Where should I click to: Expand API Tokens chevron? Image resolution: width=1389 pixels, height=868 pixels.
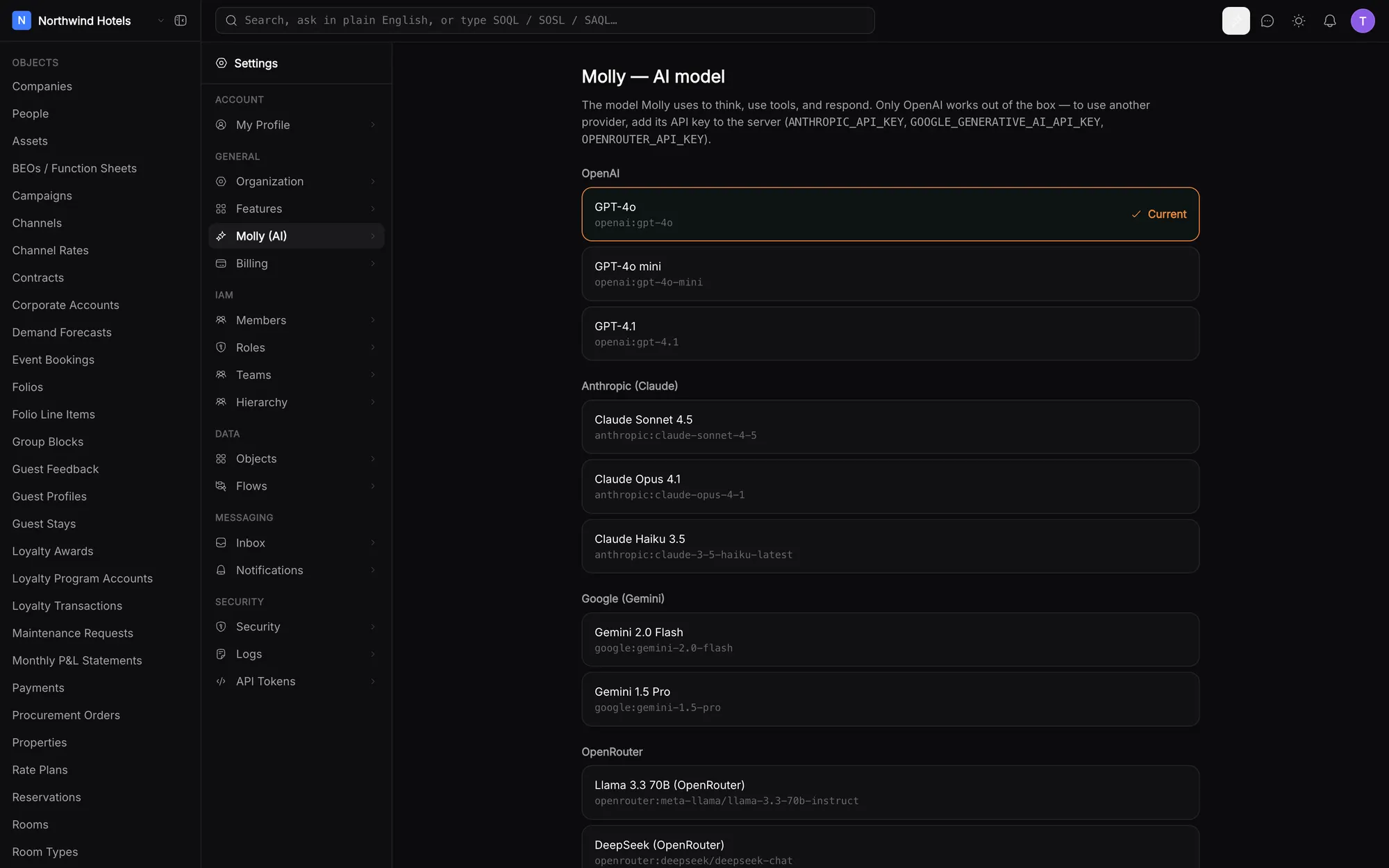coord(373,681)
